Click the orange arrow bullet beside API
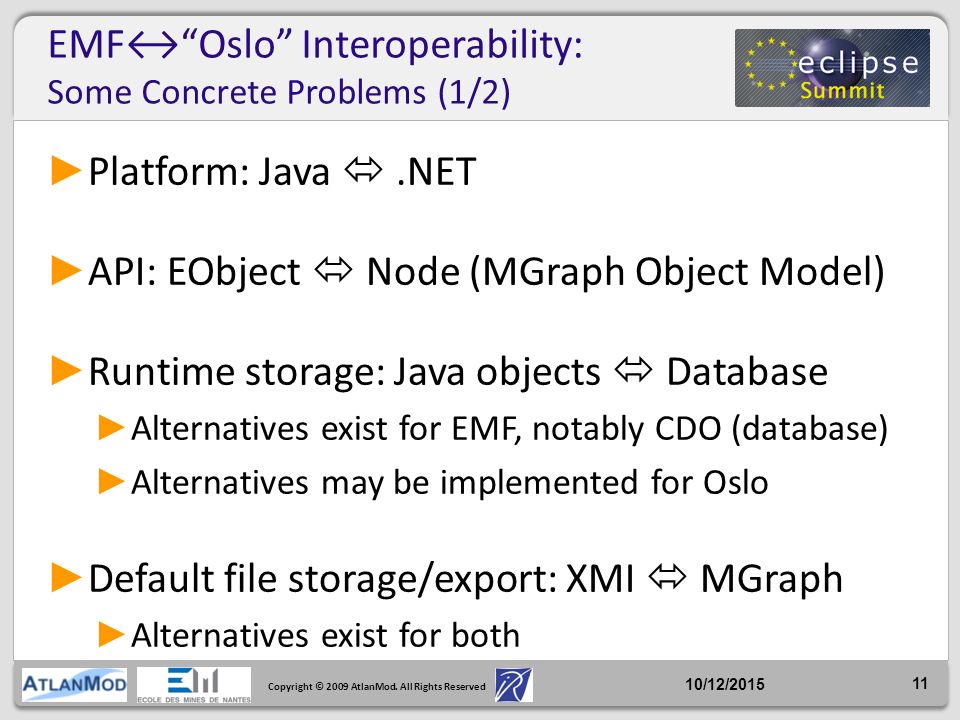The image size is (960, 720). (66, 271)
